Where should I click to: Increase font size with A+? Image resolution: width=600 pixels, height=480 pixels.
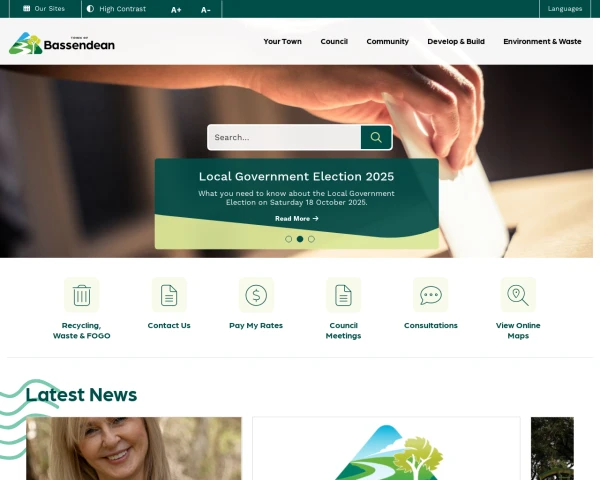[176, 10]
